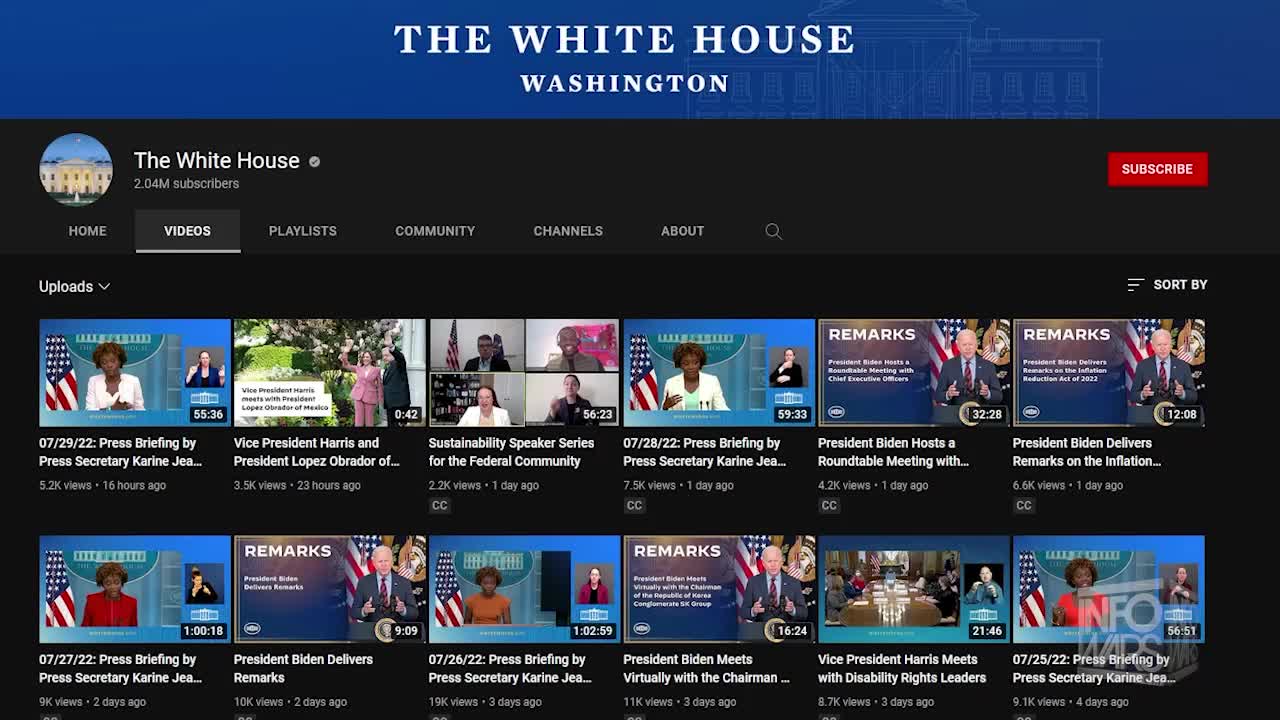This screenshot has width=1280, height=720.
Task: Click 07/27/22 Press Briefing thumbnail 1:00:18
Action: coord(135,589)
